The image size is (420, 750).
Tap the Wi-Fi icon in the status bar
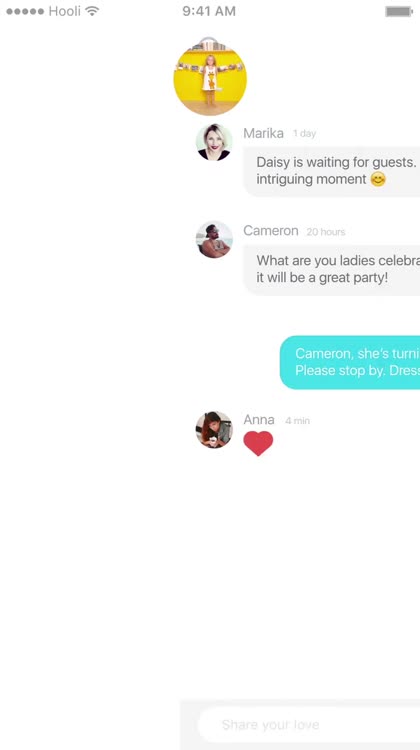[91, 11]
